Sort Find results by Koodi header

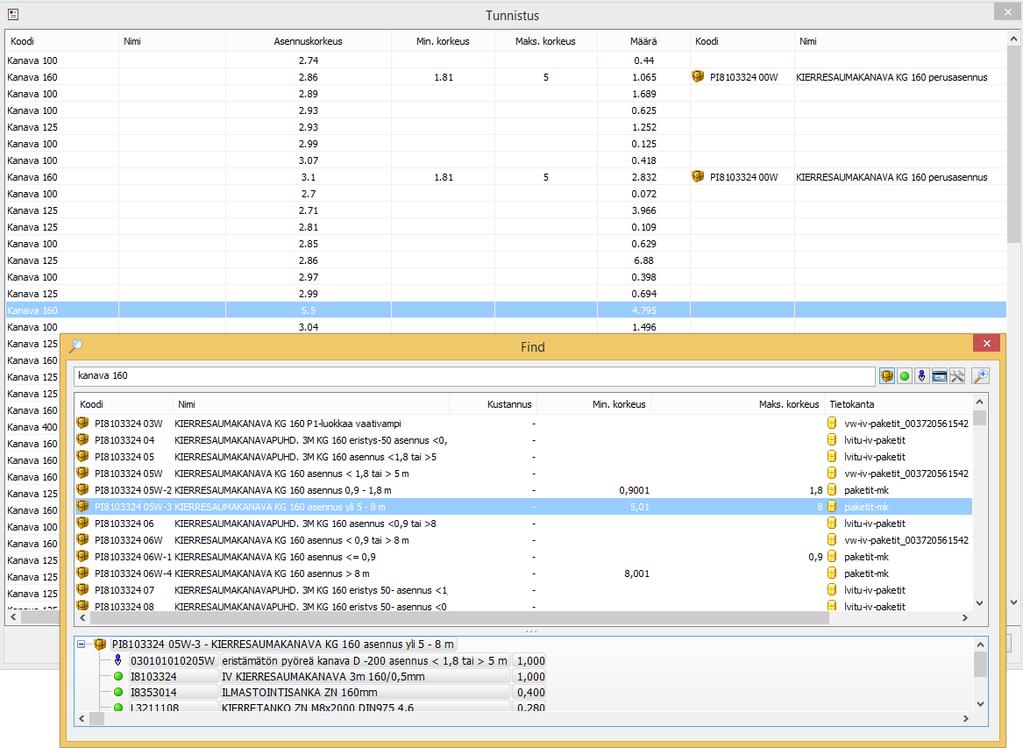tap(124, 404)
